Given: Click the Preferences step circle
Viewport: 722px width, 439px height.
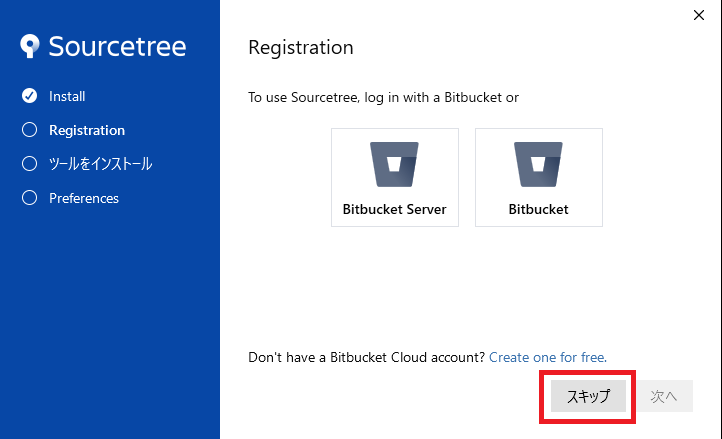Looking at the screenshot, I should click(x=29, y=198).
